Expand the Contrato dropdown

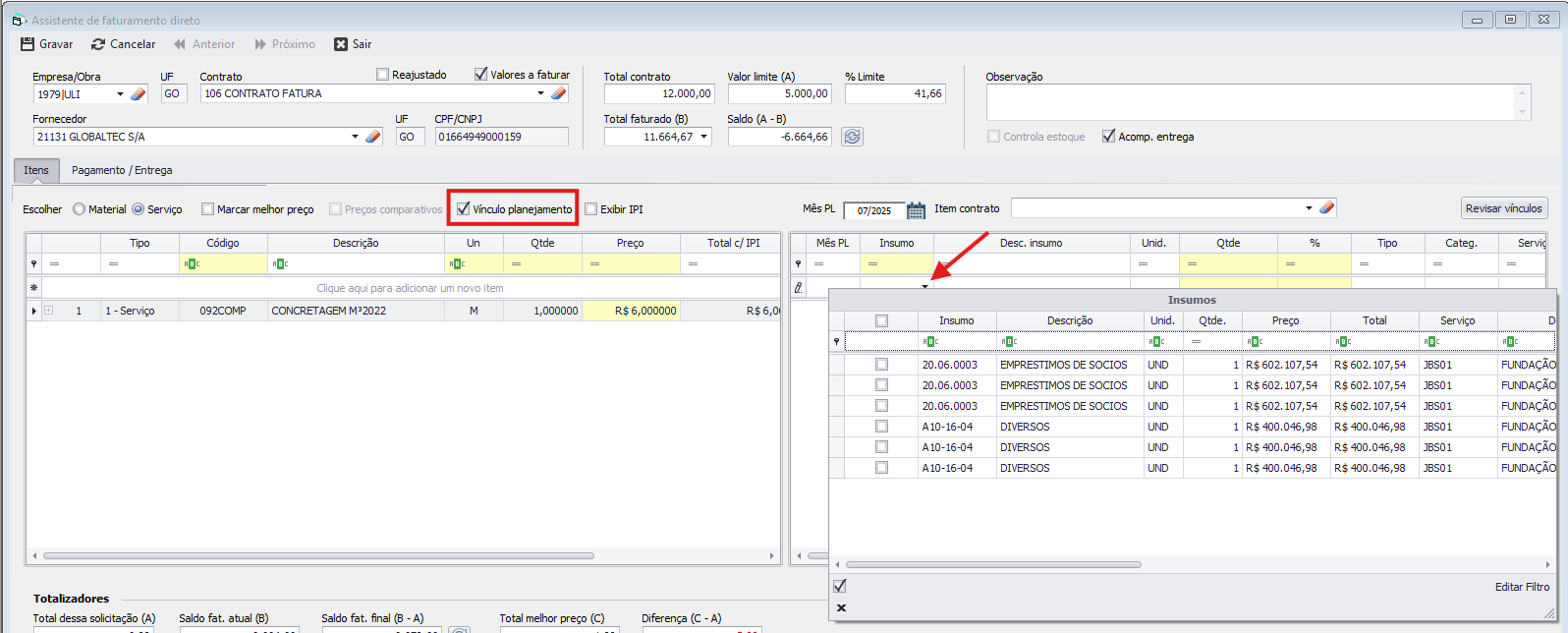[x=540, y=94]
